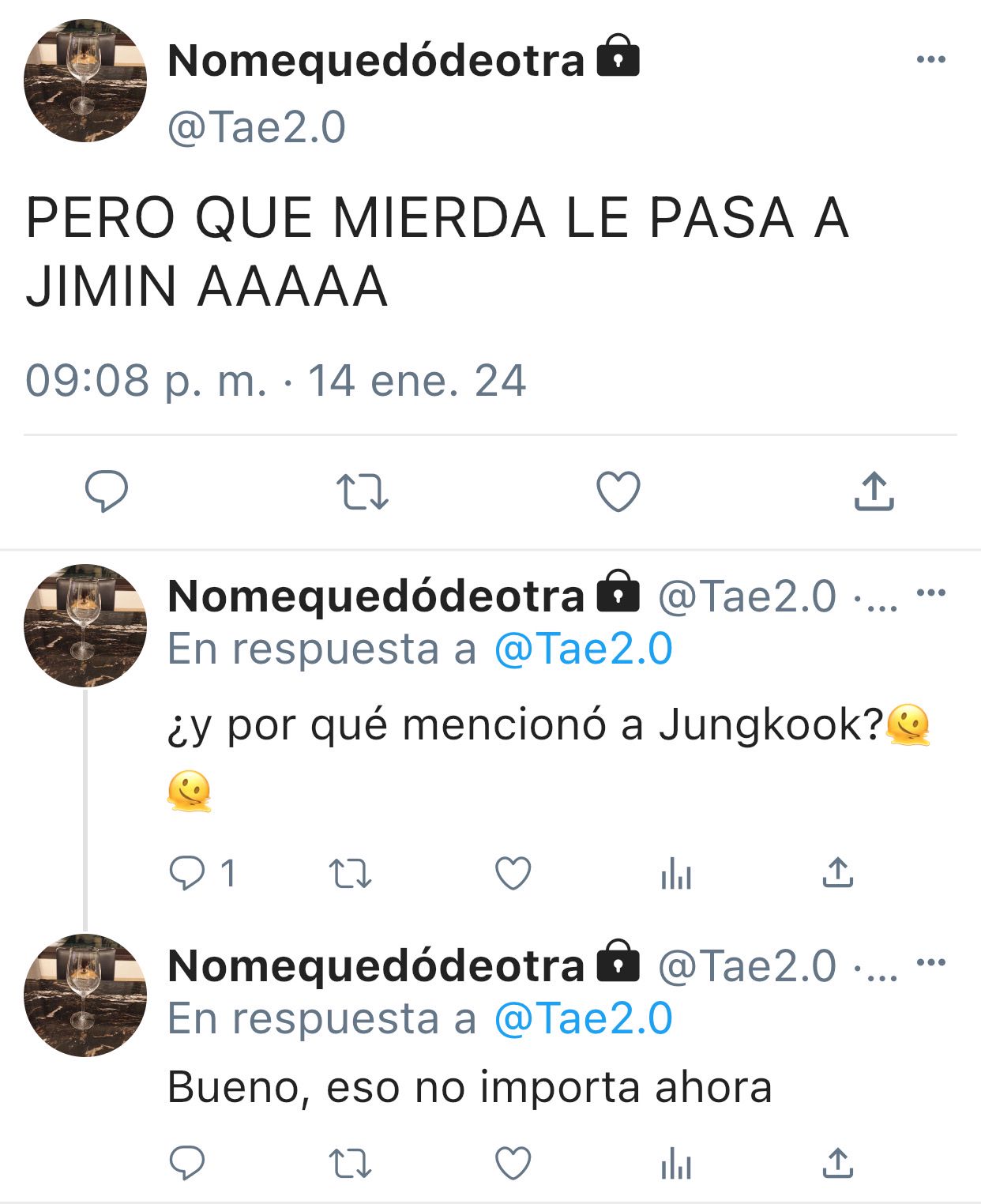Reply to the 'Bueno, eso no importa' tweet
The width and height of the screenshot is (981, 1204).
click(x=187, y=1163)
